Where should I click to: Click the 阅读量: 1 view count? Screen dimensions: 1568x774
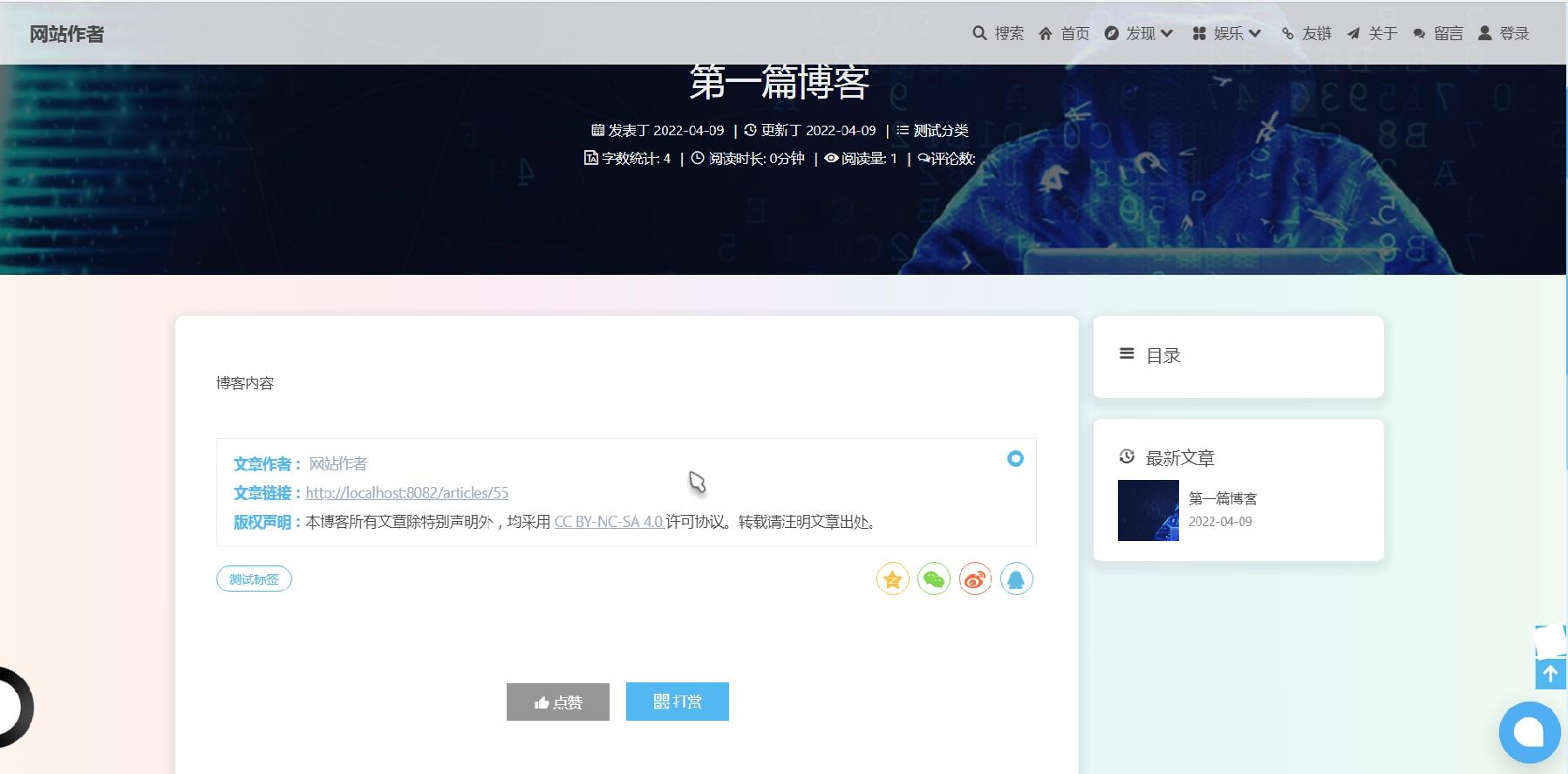[861, 158]
